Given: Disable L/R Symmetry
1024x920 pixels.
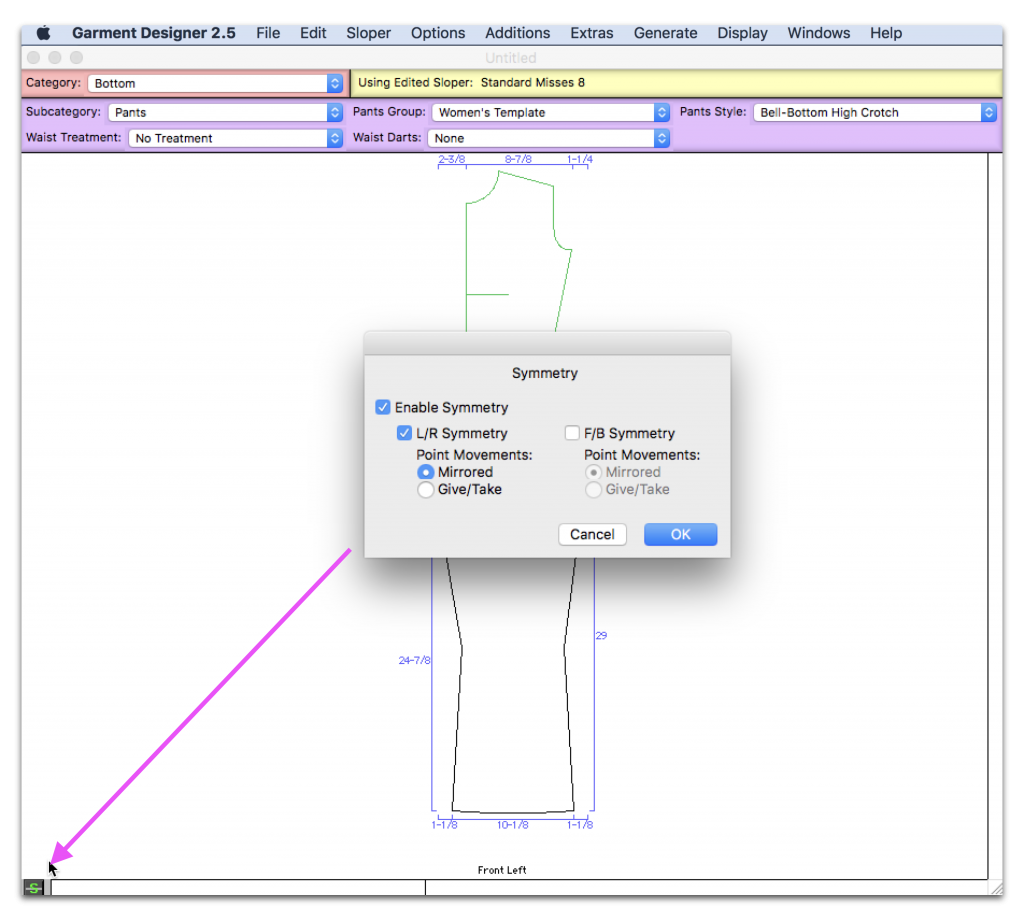Looking at the screenshot, I should [405, 433].
